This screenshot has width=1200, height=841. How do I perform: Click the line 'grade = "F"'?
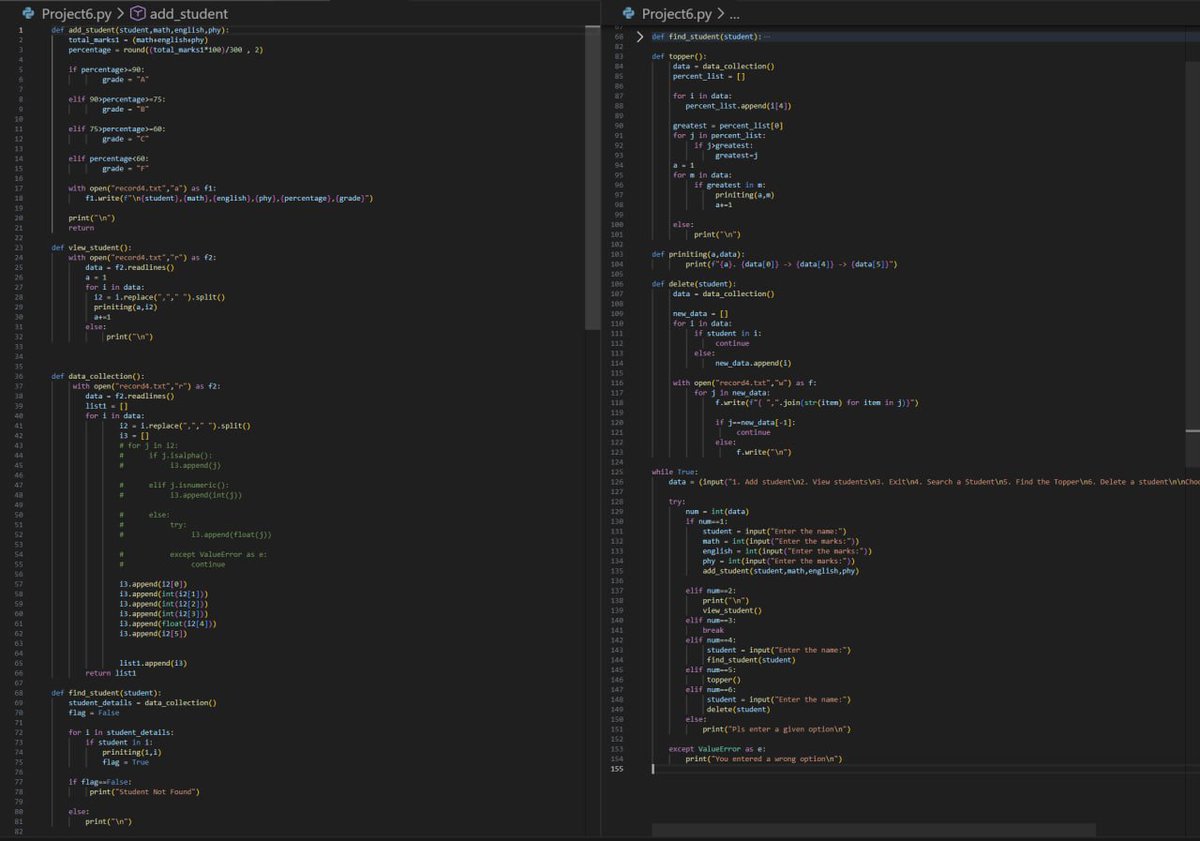pos(125,168)
